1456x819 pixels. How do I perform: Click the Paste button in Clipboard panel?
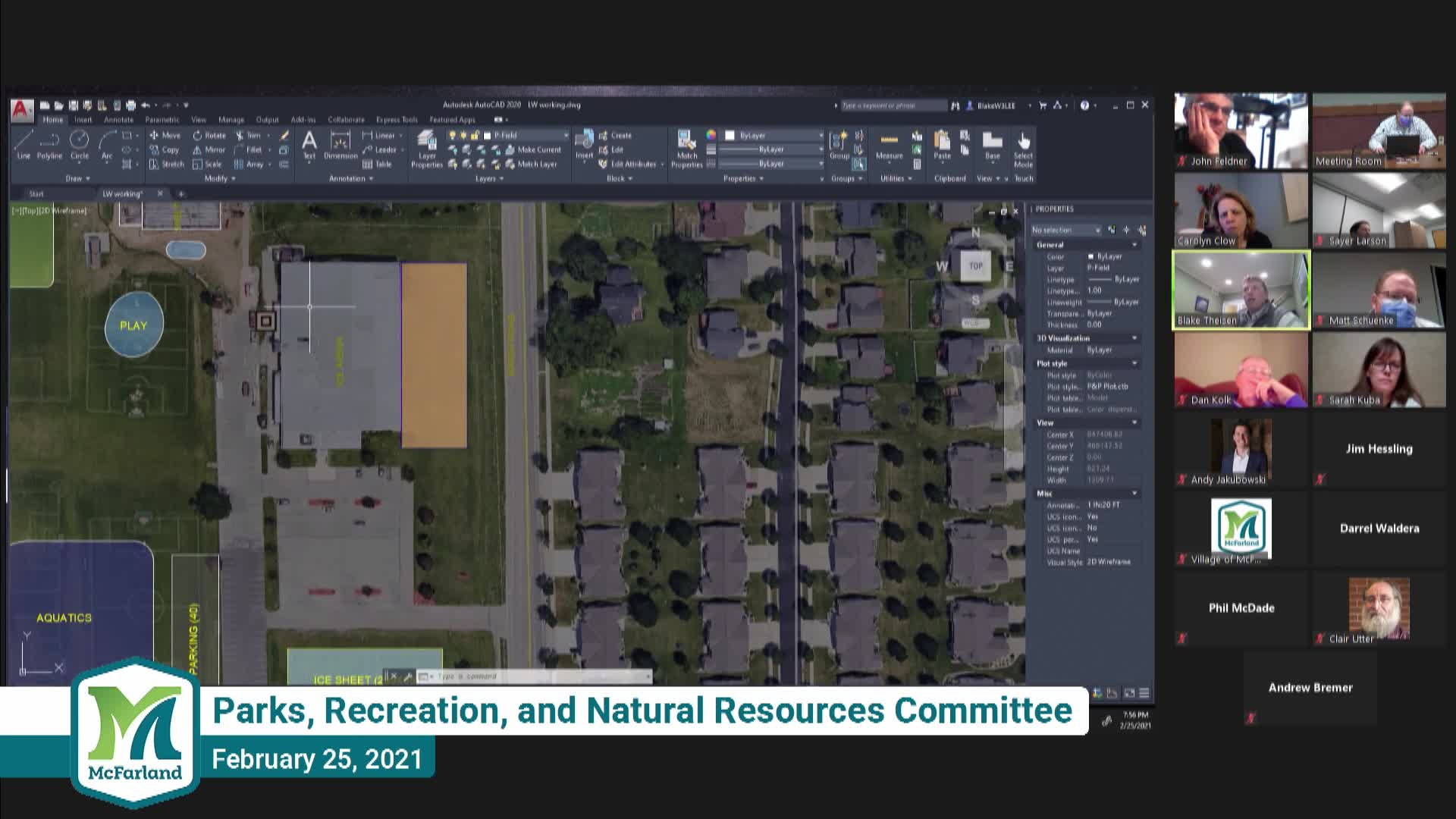(942, 146)
